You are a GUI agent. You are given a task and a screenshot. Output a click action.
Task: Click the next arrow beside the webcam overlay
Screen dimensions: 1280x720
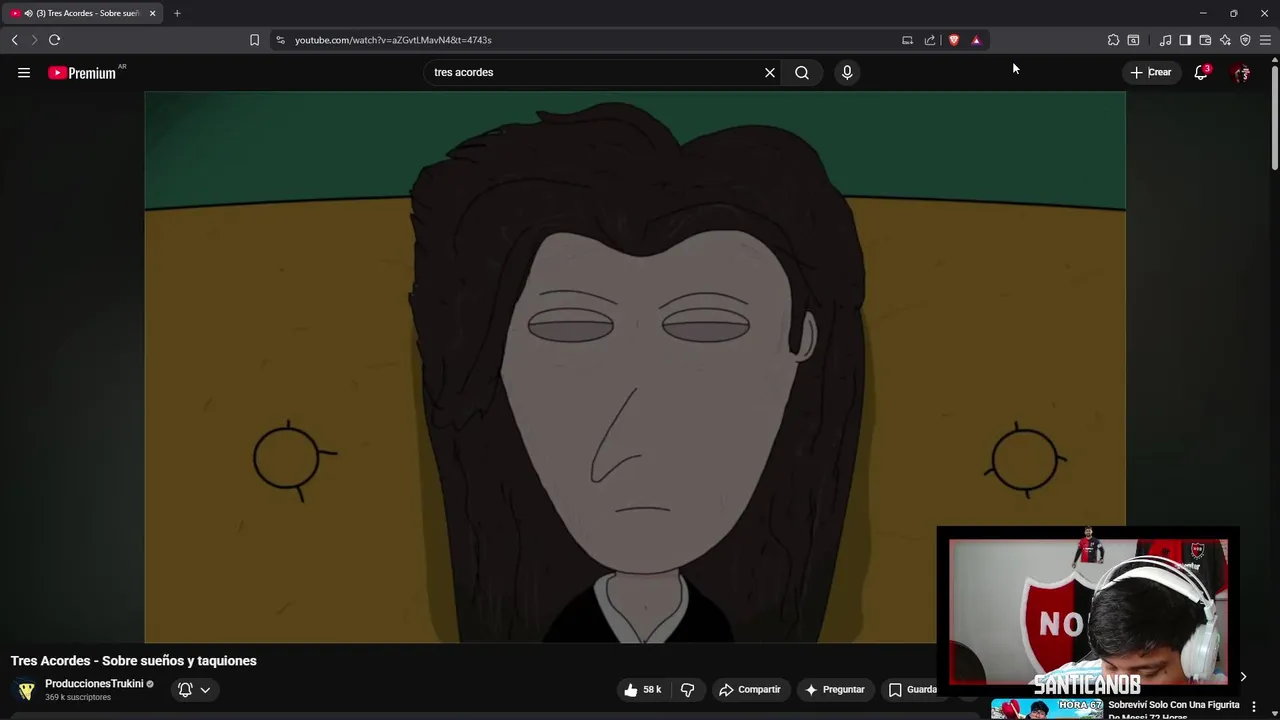(1243, 677)
